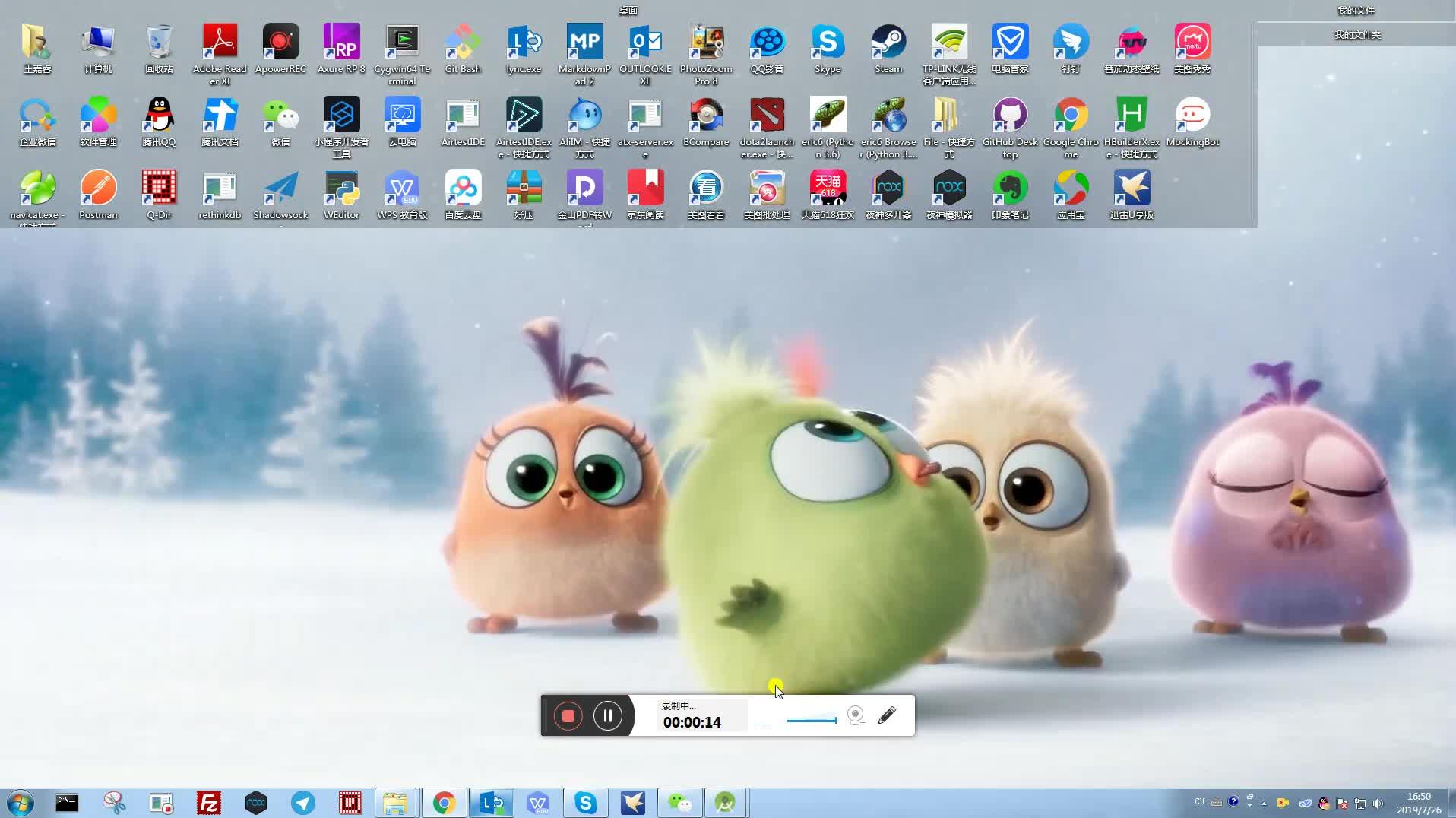Open the QQ影音 desktop icon
The image size is (1456, 818).
click(x=767, y=49)
